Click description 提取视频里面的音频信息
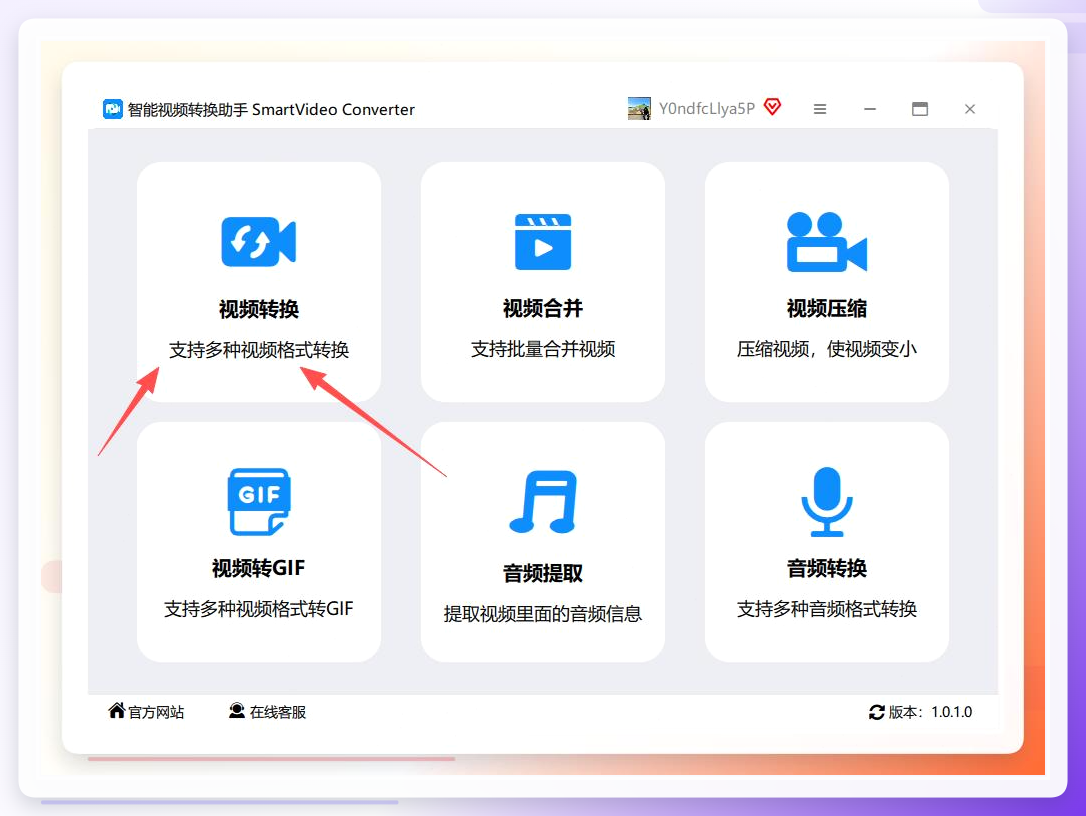 click(x=543, y=614)
